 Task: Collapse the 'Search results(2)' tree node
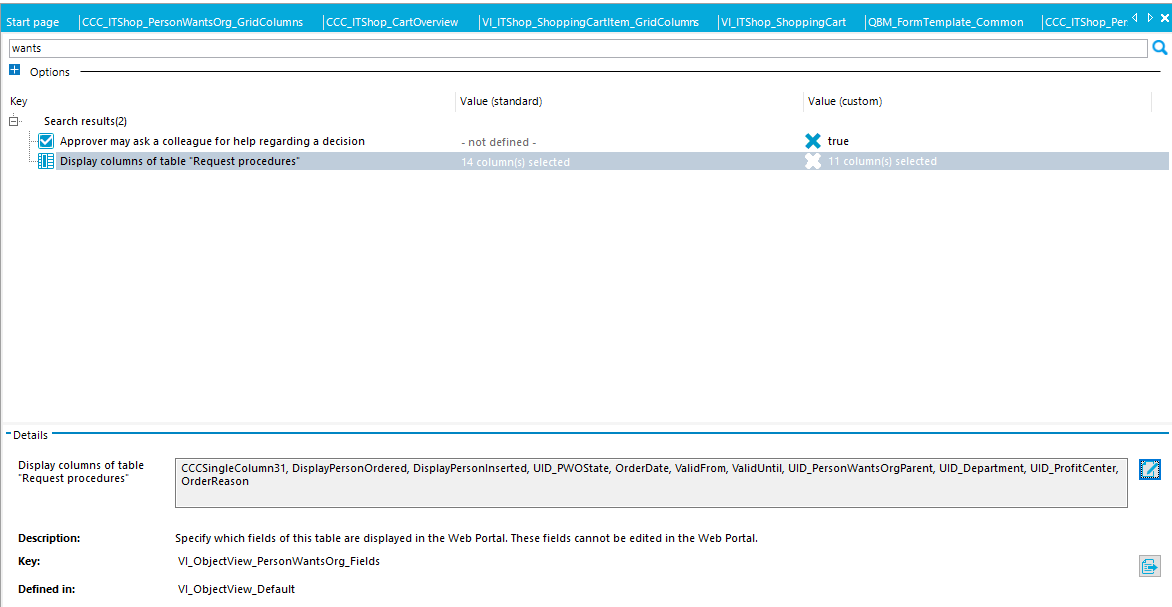point(13,120)
